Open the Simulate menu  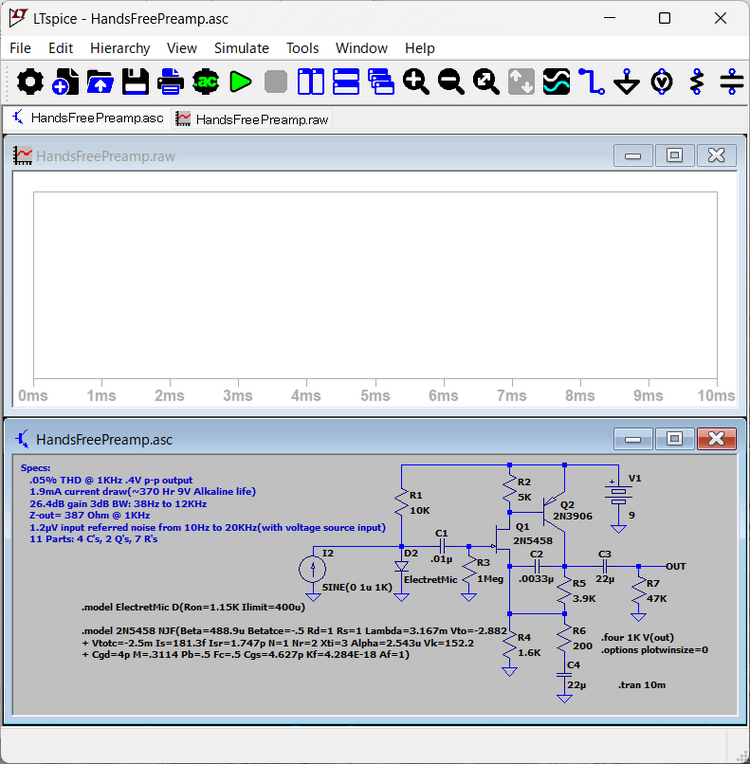coord(241,48)
